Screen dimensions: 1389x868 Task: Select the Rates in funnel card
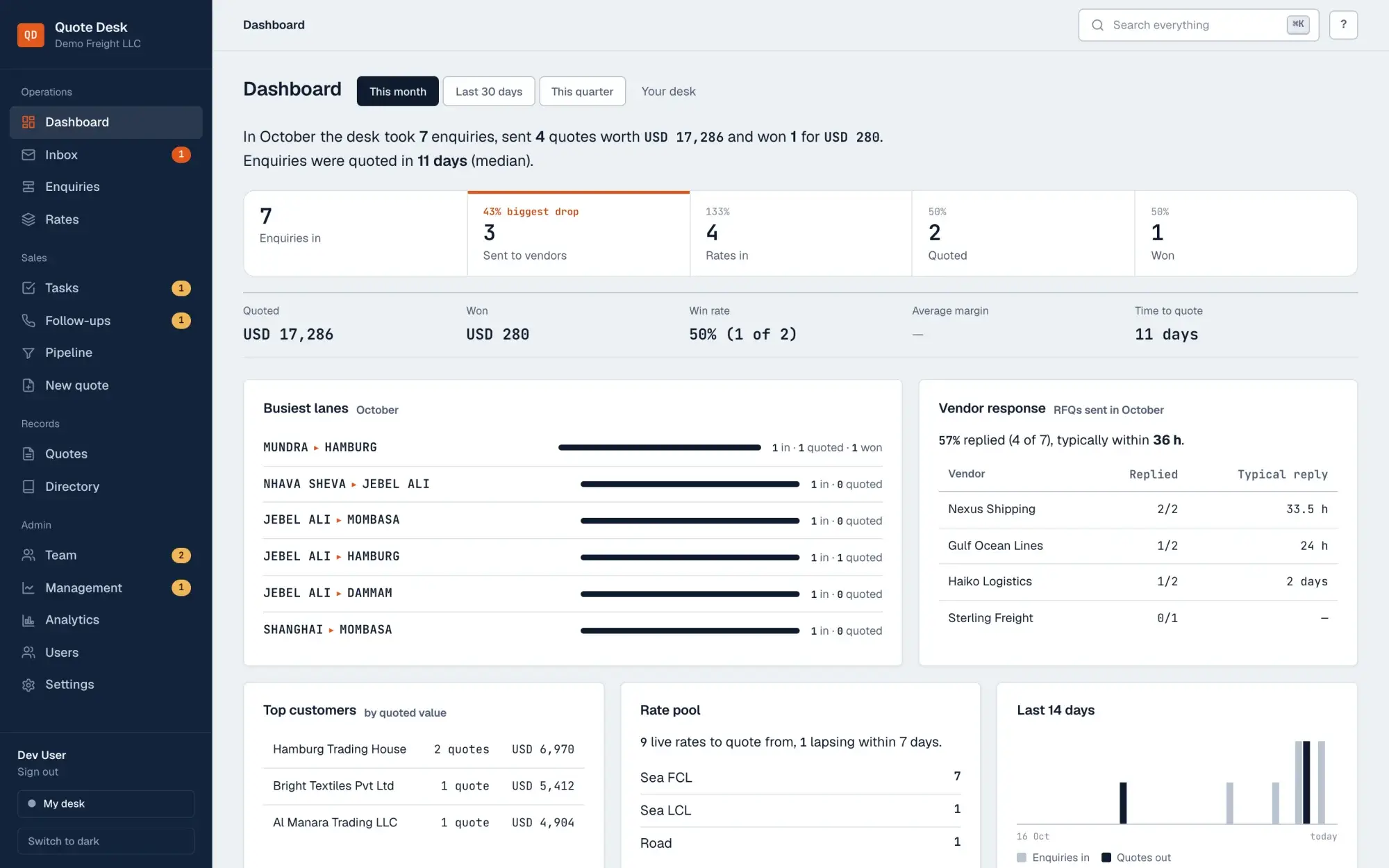(801, 233)
